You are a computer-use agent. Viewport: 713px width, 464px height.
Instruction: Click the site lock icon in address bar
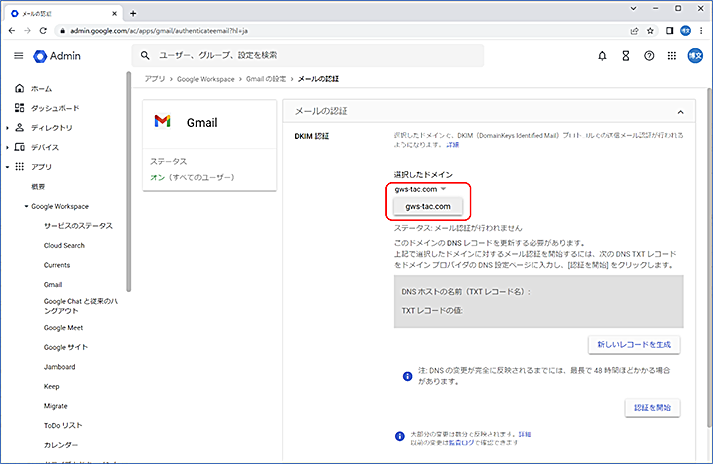tap(63, 31)
